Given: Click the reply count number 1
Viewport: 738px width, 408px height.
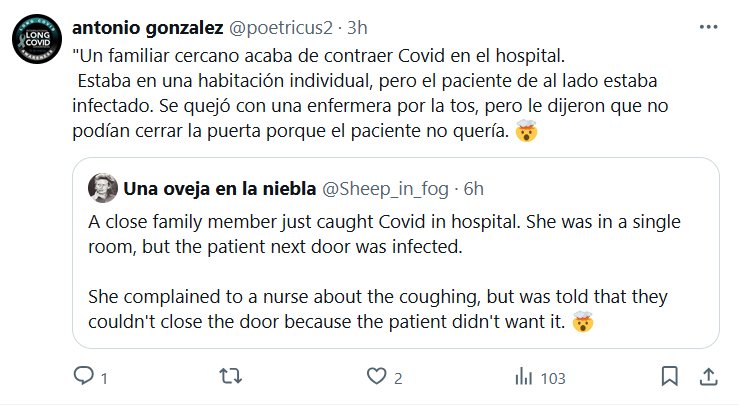Looking at the screenshot, I should 104,378.
